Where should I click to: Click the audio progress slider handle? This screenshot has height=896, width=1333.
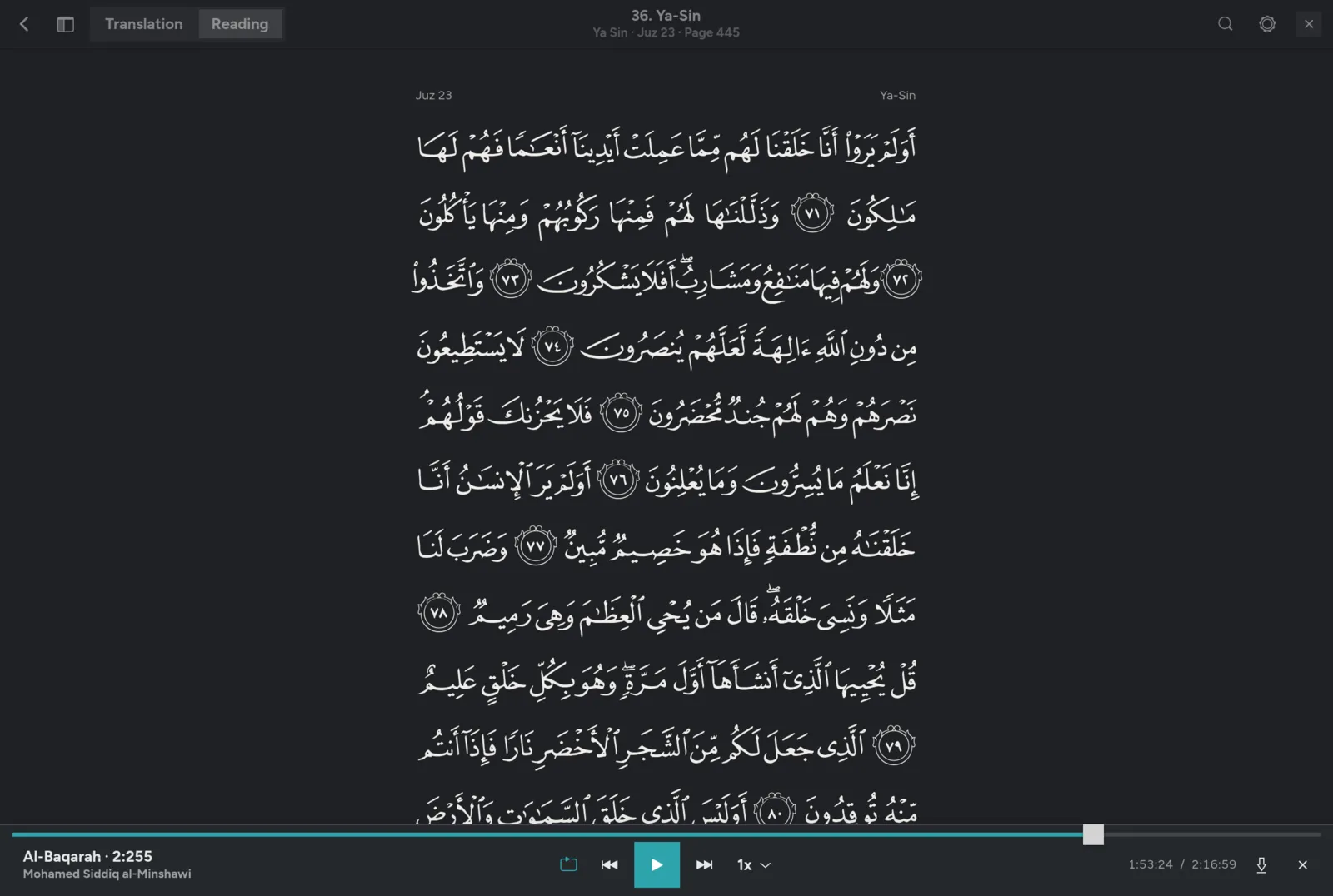[x=1093, y=834]
